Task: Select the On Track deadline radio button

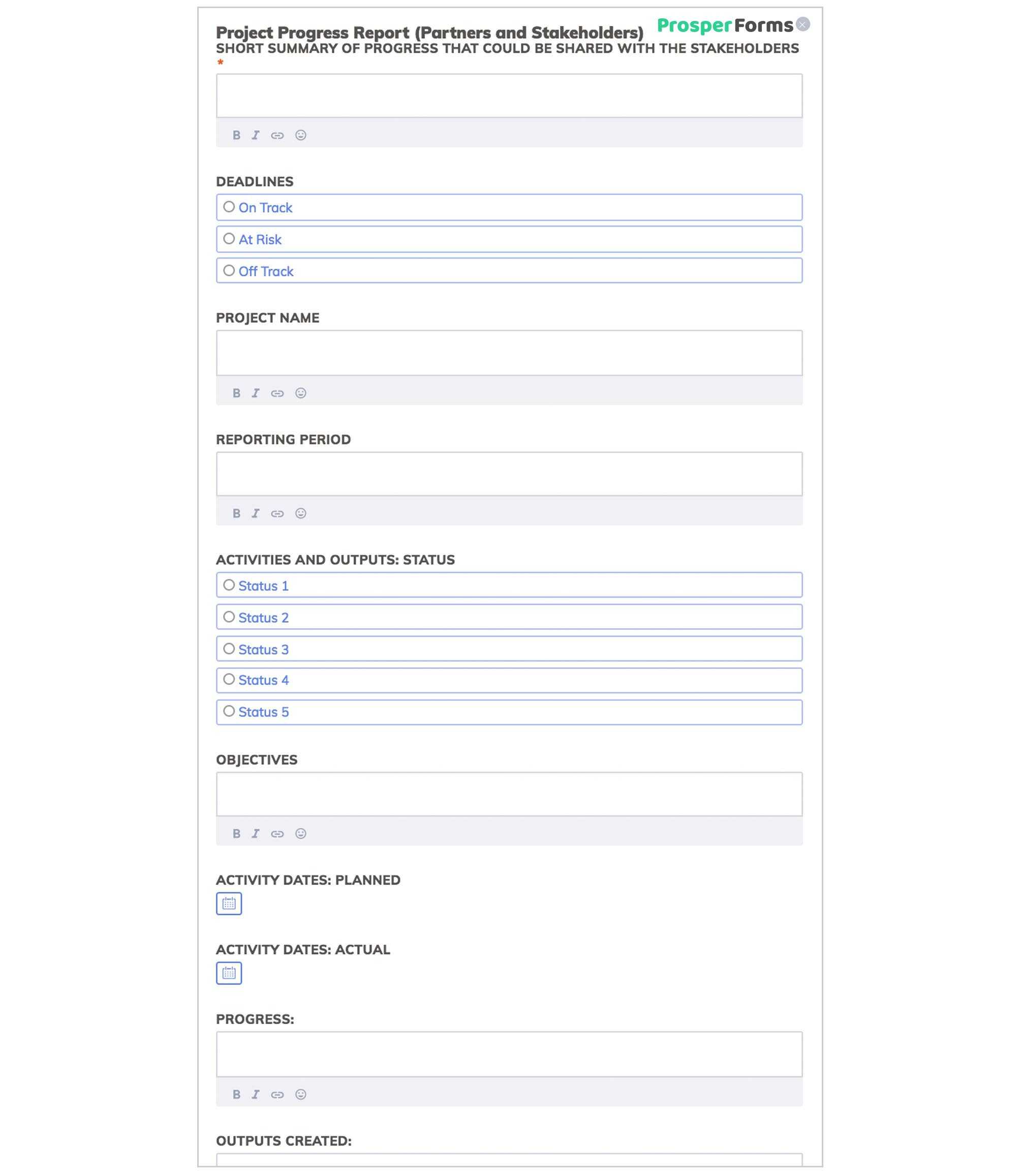Action: (228, 207)
